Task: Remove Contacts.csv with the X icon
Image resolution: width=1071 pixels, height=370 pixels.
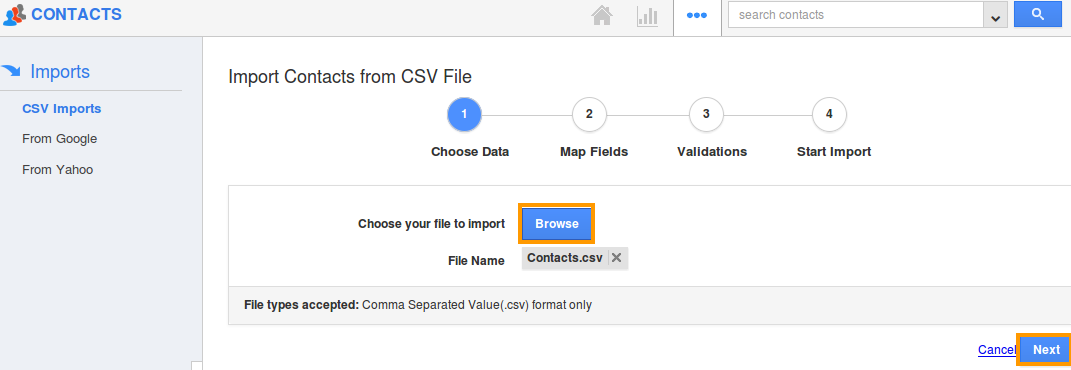Action: pyautogui.click(x=616, y=257)
